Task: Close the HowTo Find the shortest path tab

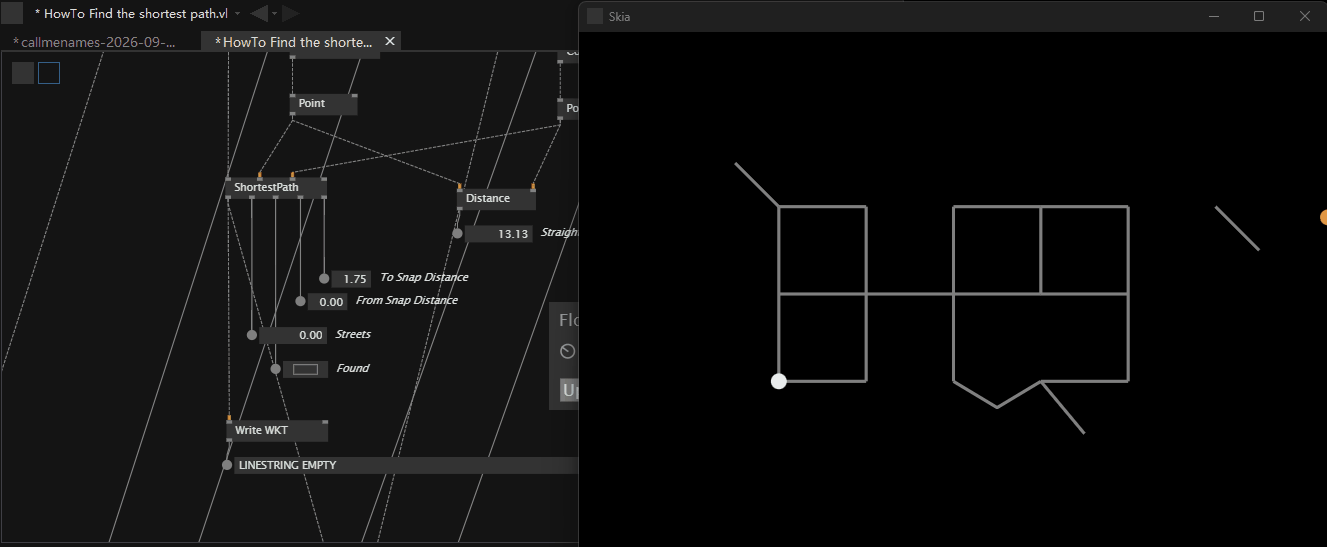Action: click(x=390, y=41)
